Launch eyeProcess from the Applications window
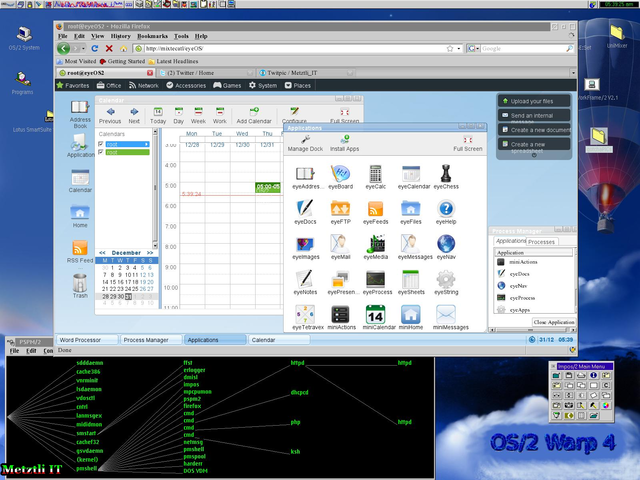The image size is (640, 480). tap(376, 280)
